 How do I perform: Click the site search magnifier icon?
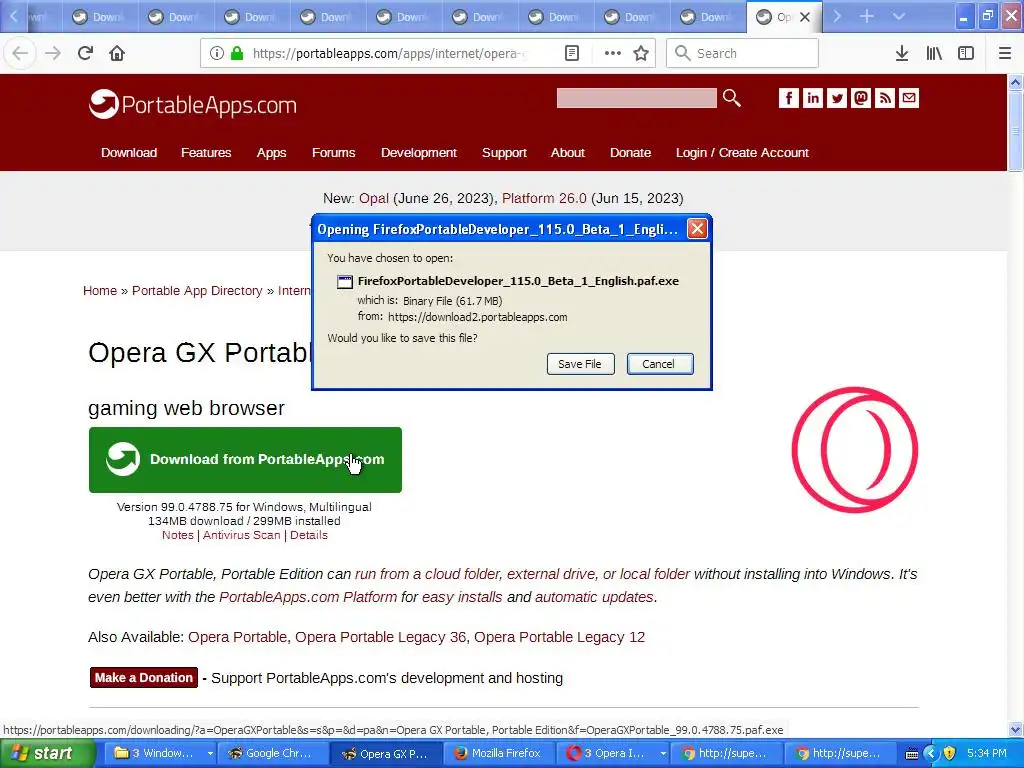click(x=732, y=98)
